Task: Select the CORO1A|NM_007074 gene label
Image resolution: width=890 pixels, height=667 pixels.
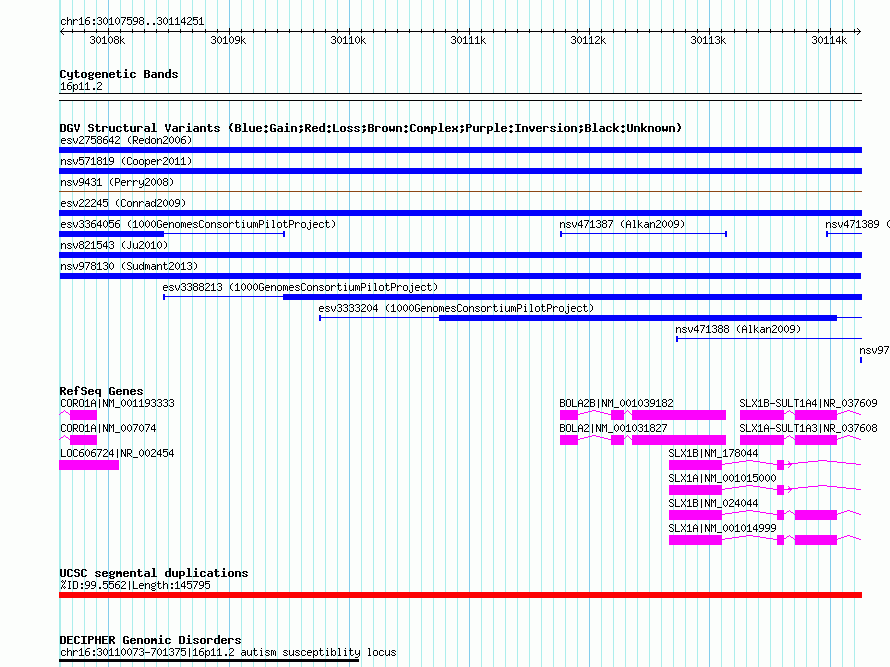Action: (x=108, y=428)
